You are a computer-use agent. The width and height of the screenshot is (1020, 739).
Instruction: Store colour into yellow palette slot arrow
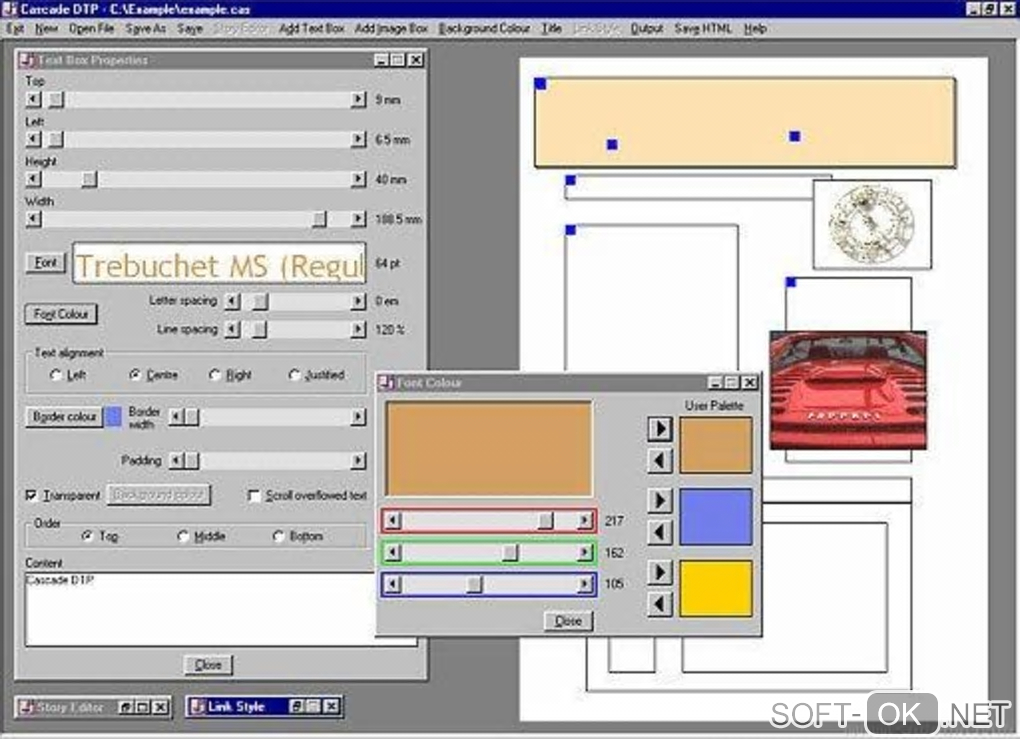pyautogui.click(x=660, y=572)
